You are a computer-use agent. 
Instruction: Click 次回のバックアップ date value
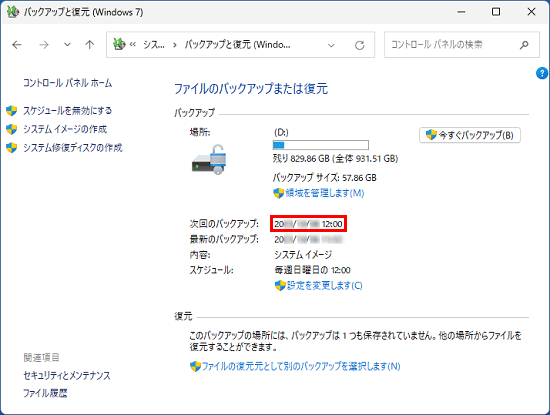(308, 224)
